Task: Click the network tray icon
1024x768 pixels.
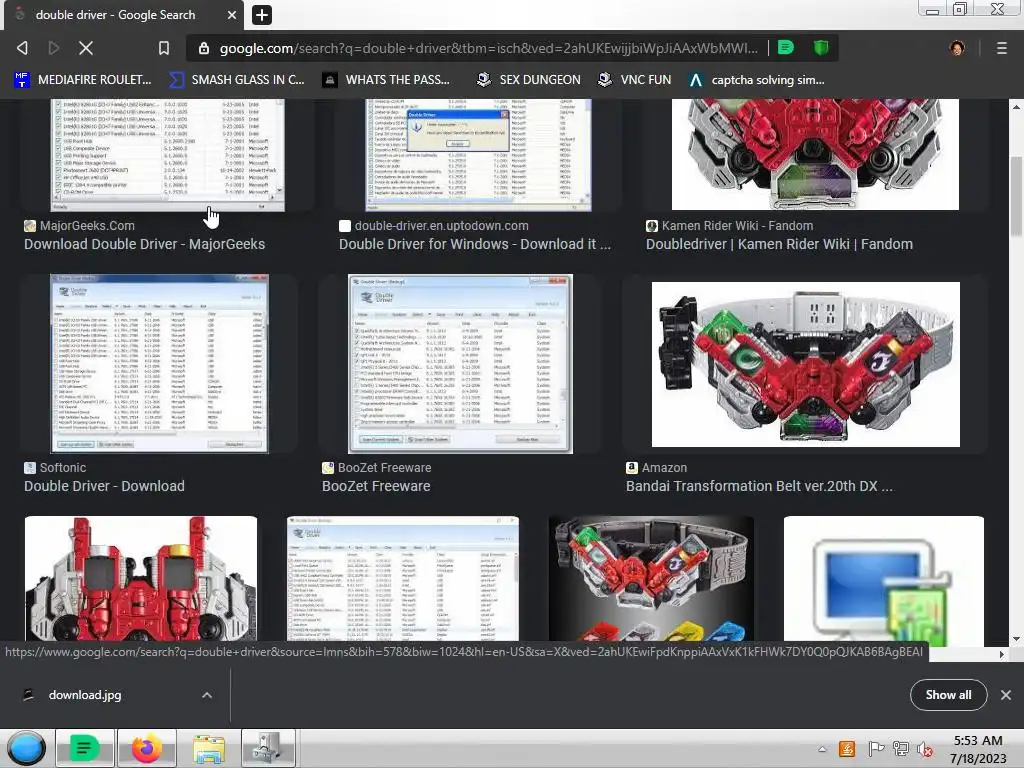Action: point(901,749)
